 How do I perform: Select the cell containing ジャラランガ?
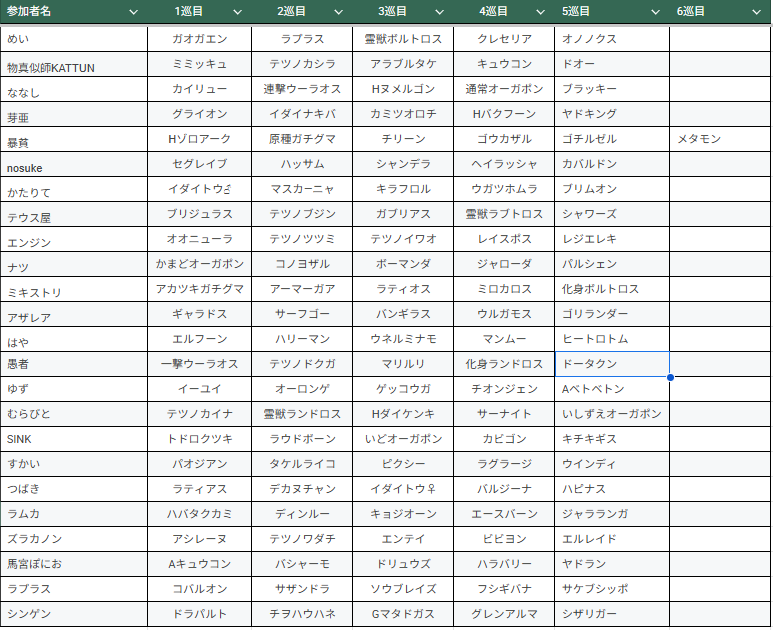point(612,514)
